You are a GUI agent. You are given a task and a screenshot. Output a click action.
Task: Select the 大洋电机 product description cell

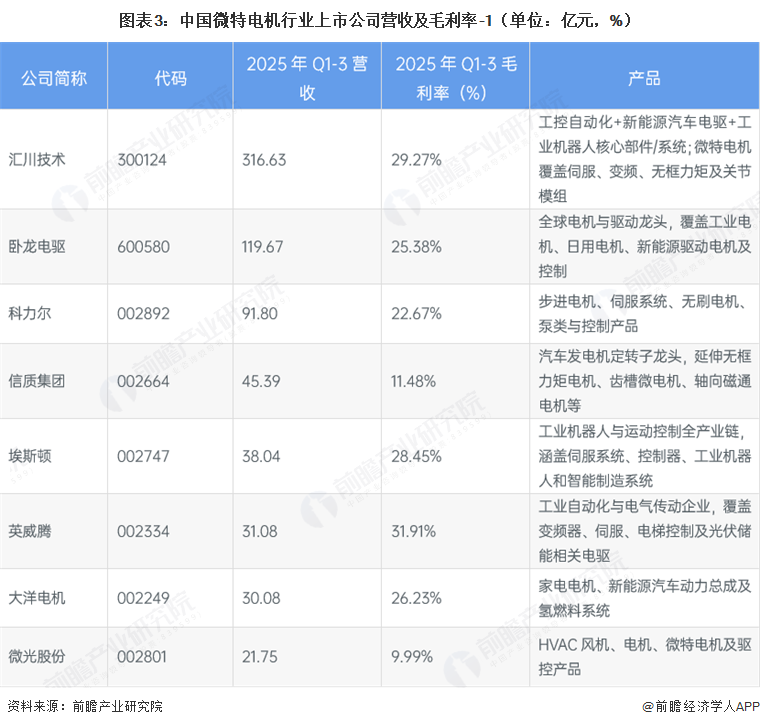click(x=645, y=598)
